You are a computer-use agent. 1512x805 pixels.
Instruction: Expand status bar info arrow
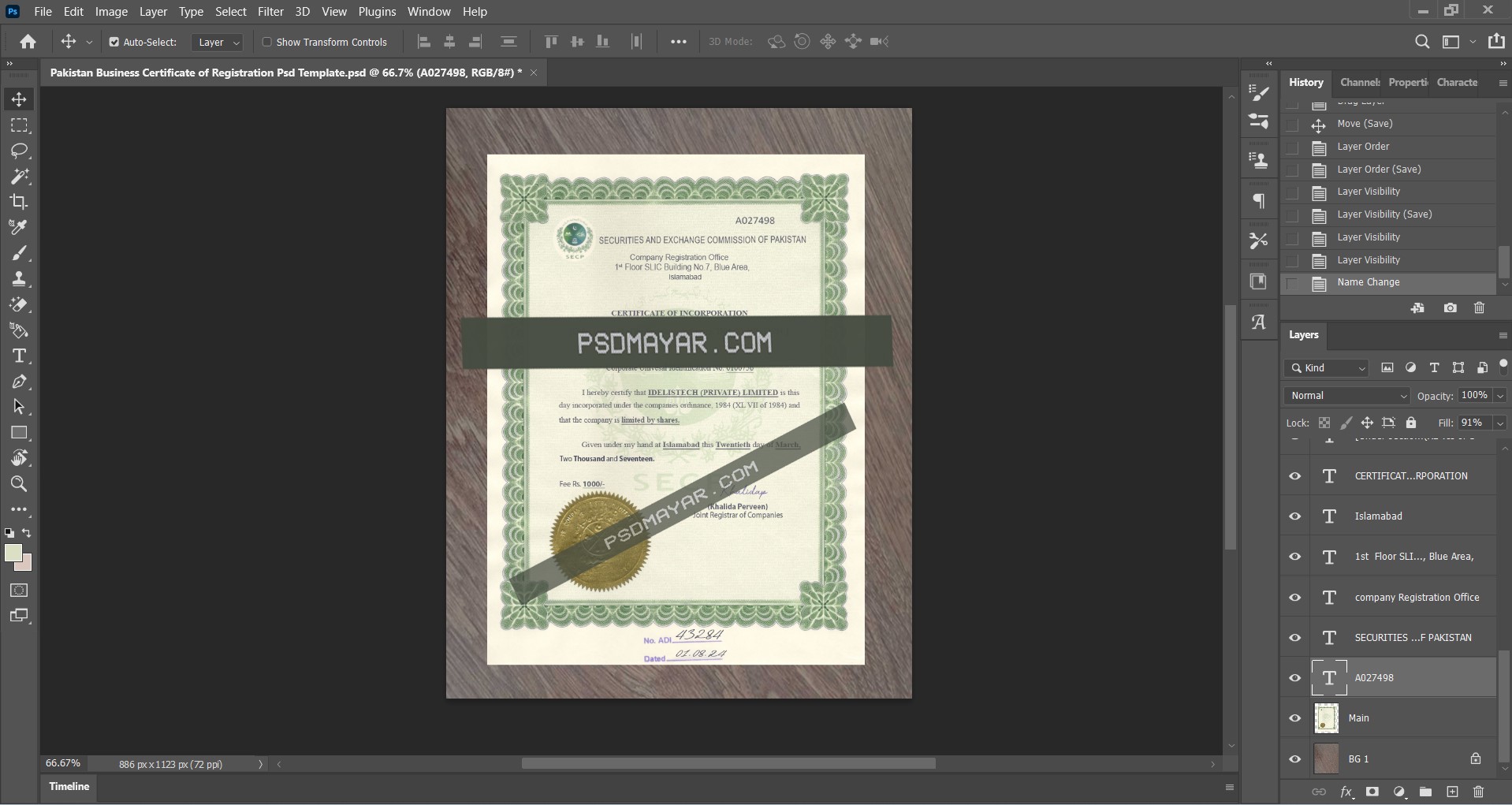point(260,764)
